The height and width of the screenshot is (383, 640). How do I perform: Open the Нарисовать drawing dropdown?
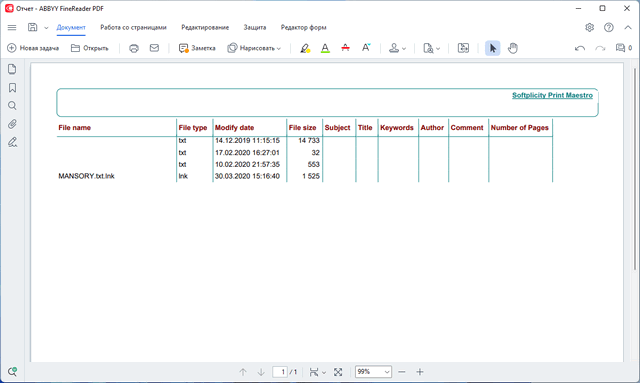[x=254, y=48]
